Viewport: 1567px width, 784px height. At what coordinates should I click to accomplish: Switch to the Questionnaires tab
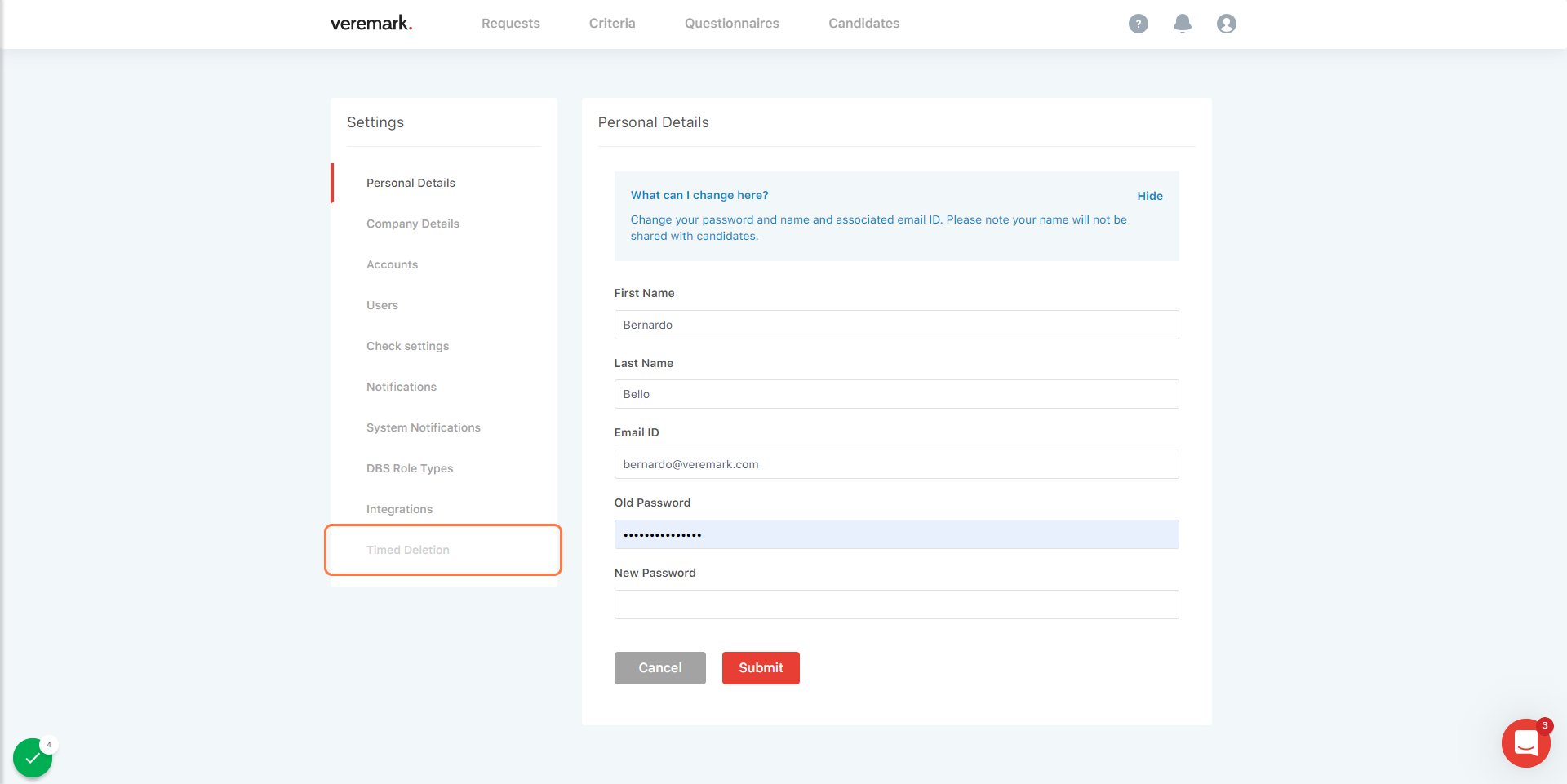732,24
